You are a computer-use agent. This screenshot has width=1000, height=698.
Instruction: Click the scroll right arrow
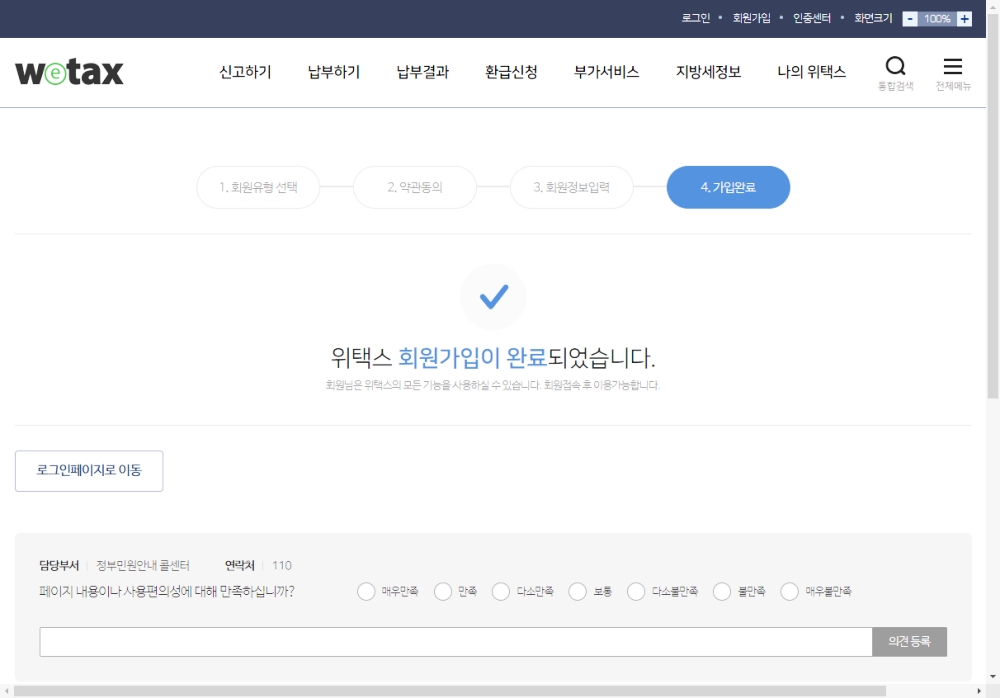coord(979,691)
